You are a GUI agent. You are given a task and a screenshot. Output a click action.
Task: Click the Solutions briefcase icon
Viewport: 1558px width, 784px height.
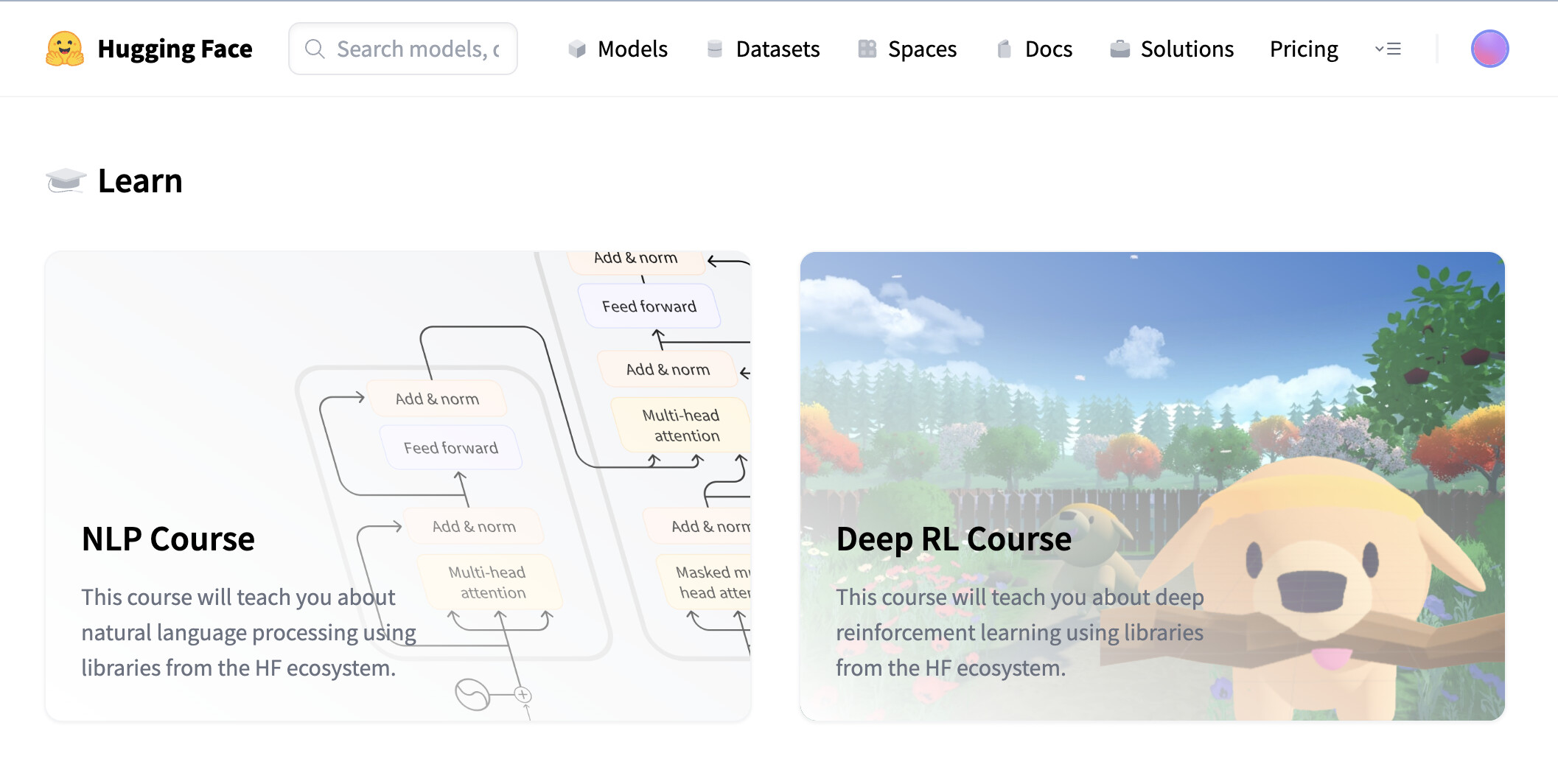point(1119,49)
